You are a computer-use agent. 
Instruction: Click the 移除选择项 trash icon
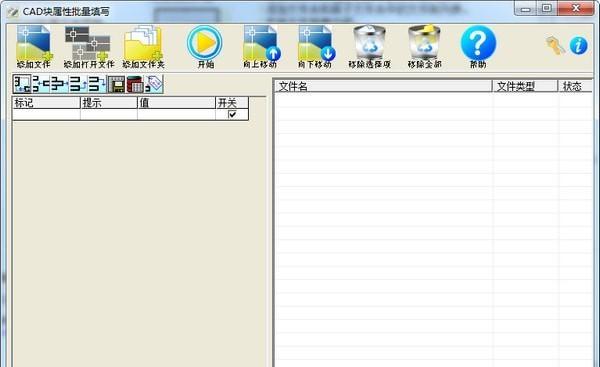[369, 42]
